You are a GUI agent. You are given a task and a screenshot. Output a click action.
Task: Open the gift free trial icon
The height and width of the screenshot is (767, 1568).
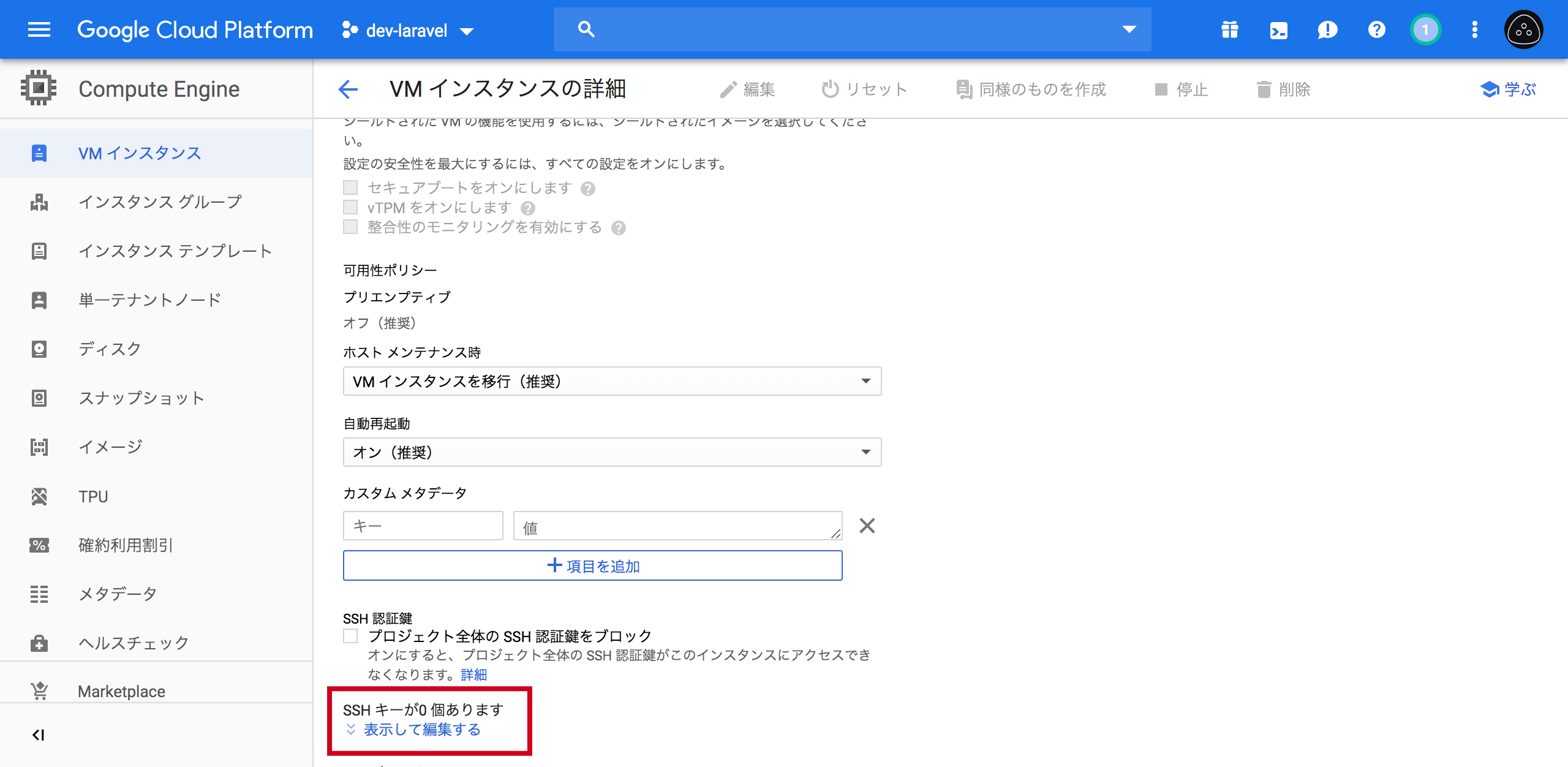coord(1229,29)
